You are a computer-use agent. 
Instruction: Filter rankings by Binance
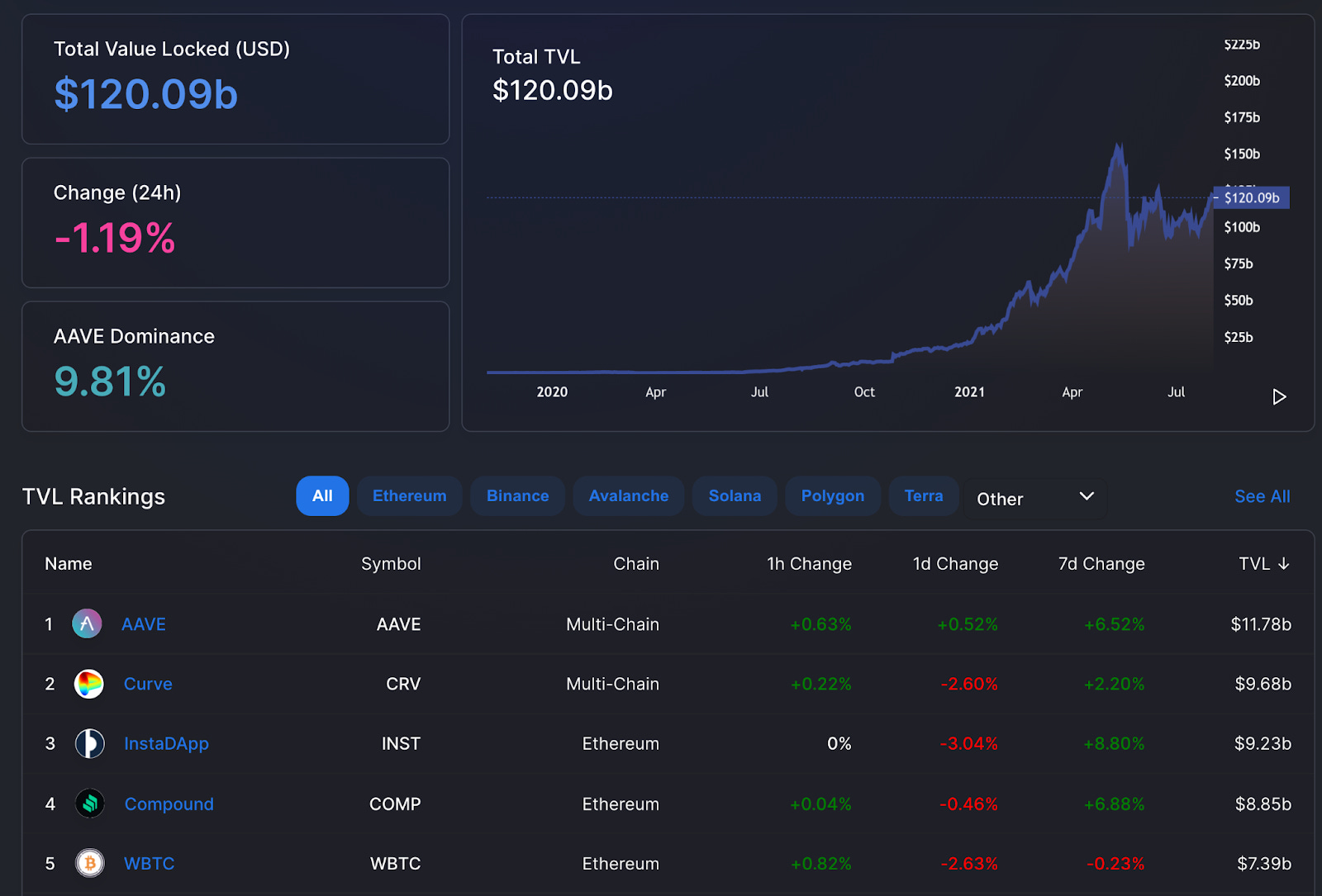[517, 495]
